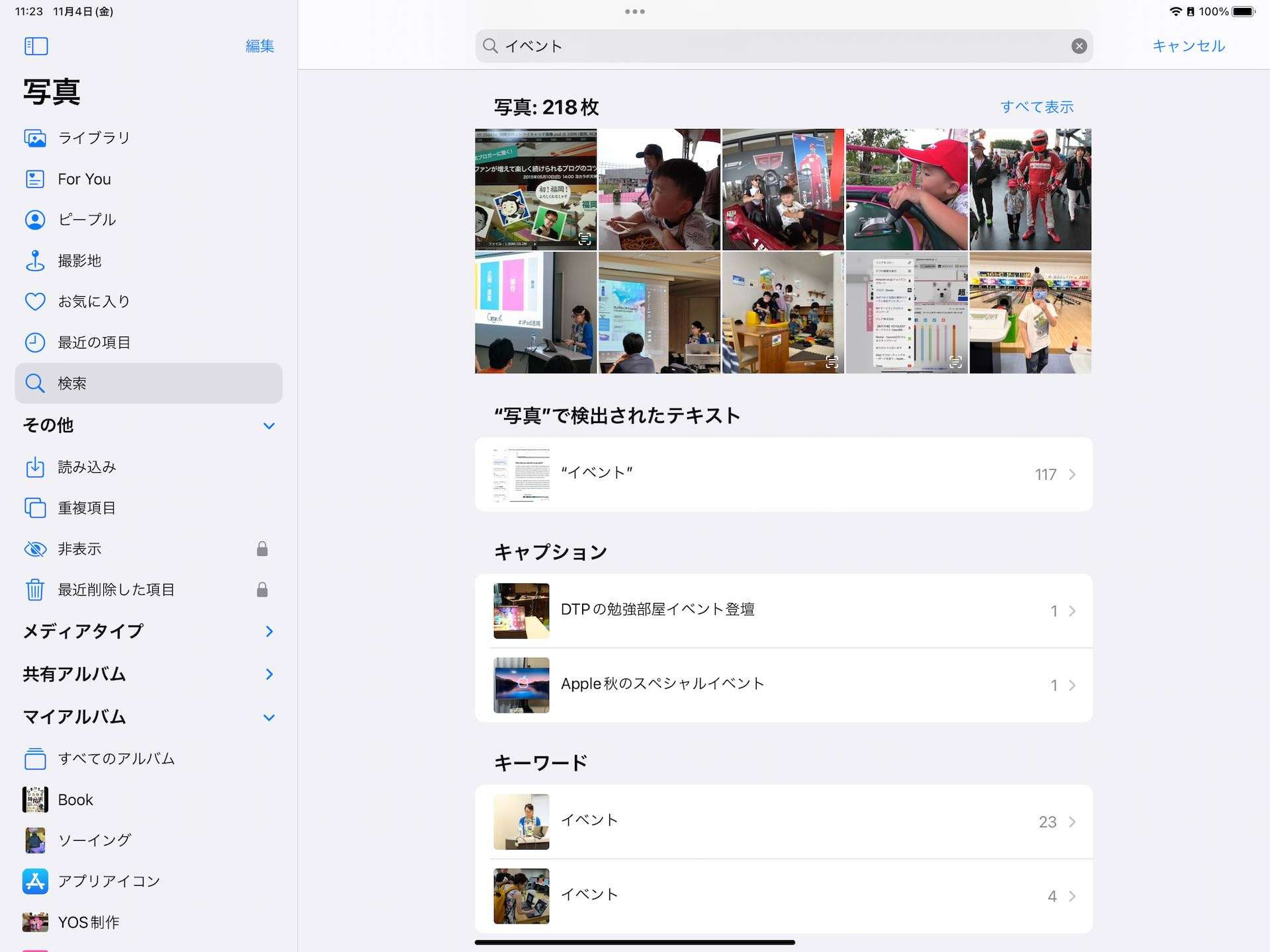1270x952 pixels.
Task: Open the "イベント" detected text result with 117
Action: [784, 474]
